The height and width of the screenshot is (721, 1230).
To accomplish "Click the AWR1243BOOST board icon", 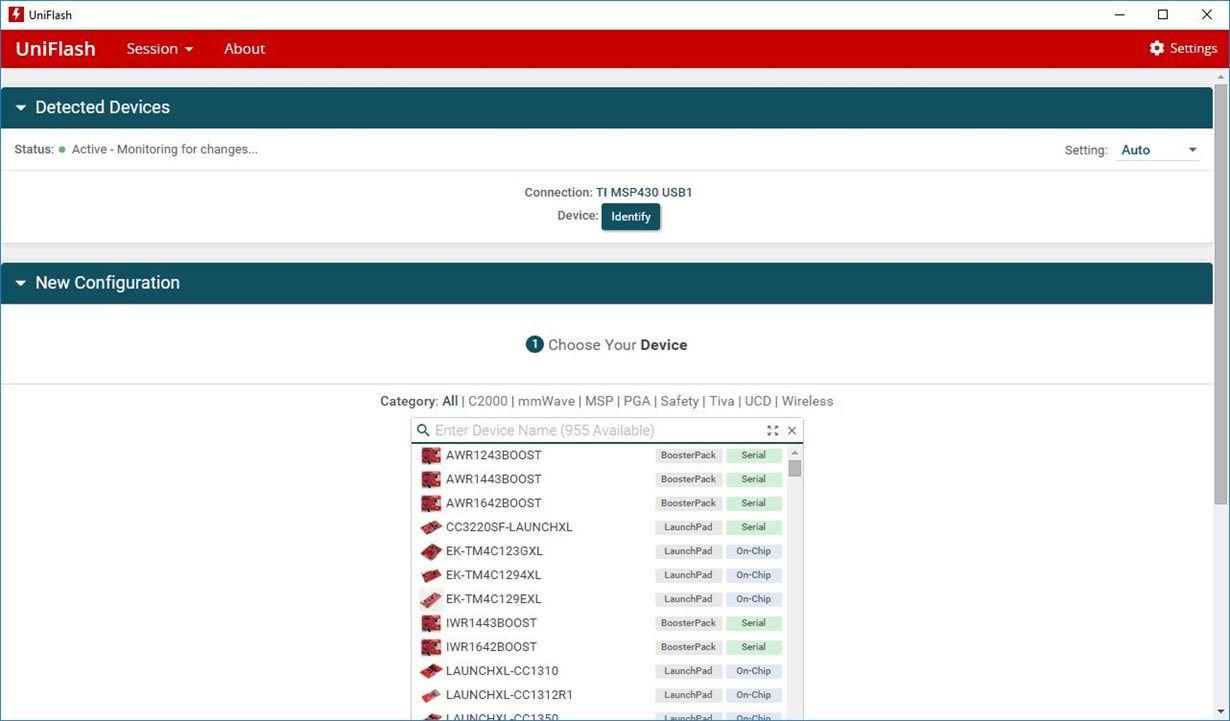I will (431, 455).
